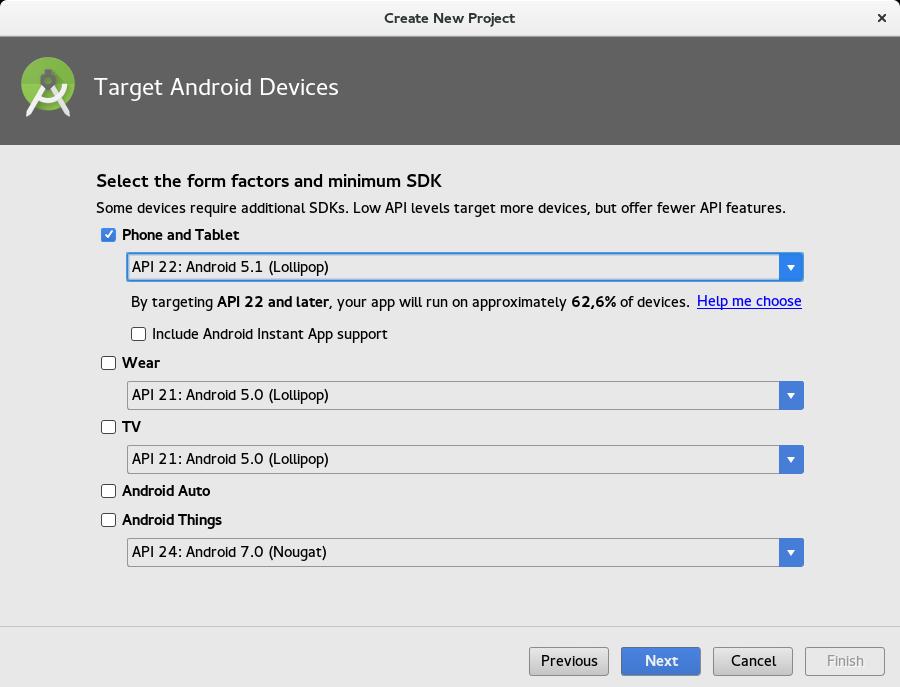Screen dimensions: 900x687
Task: Check the Wear form factor checkbox
Action: pyautogui.click(x=108, y=363)
